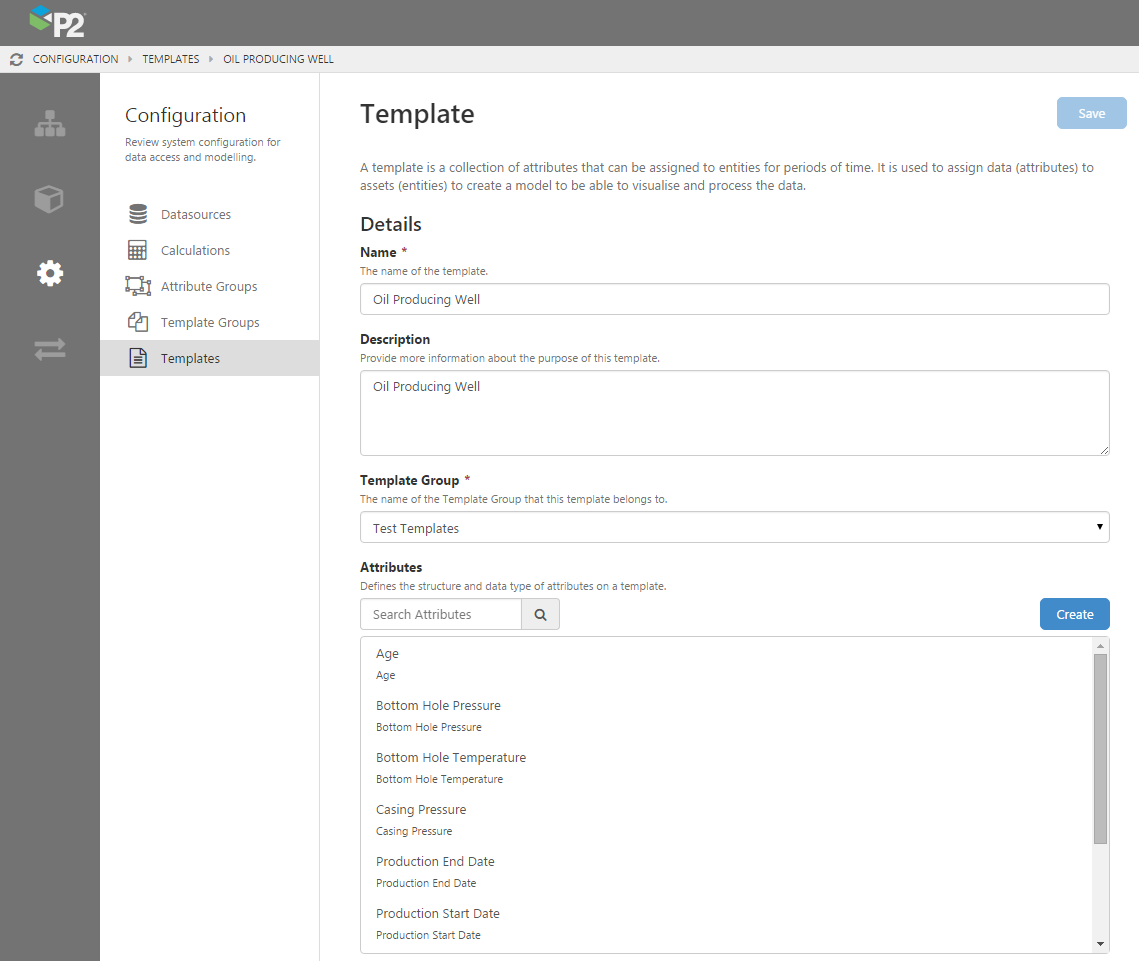The height and width of the screenshot is (961, 1139).
Task: Click the P2 logo in header
Action: pos(57,21)
